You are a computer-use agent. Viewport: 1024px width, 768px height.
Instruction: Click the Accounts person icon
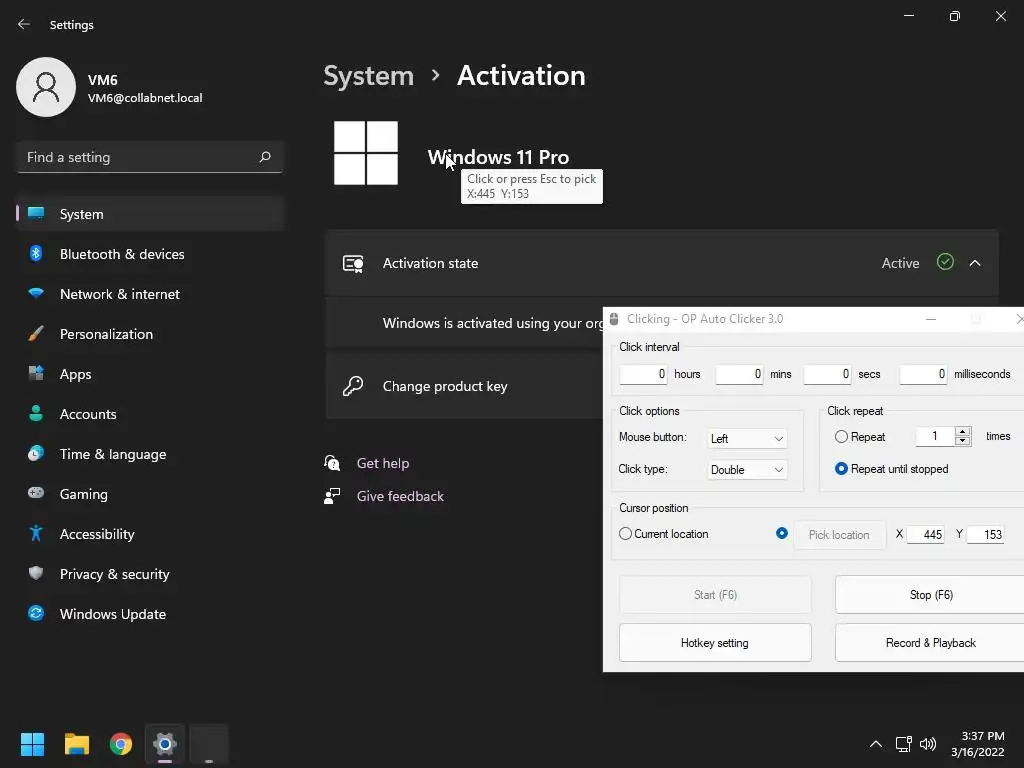point(36,413)
